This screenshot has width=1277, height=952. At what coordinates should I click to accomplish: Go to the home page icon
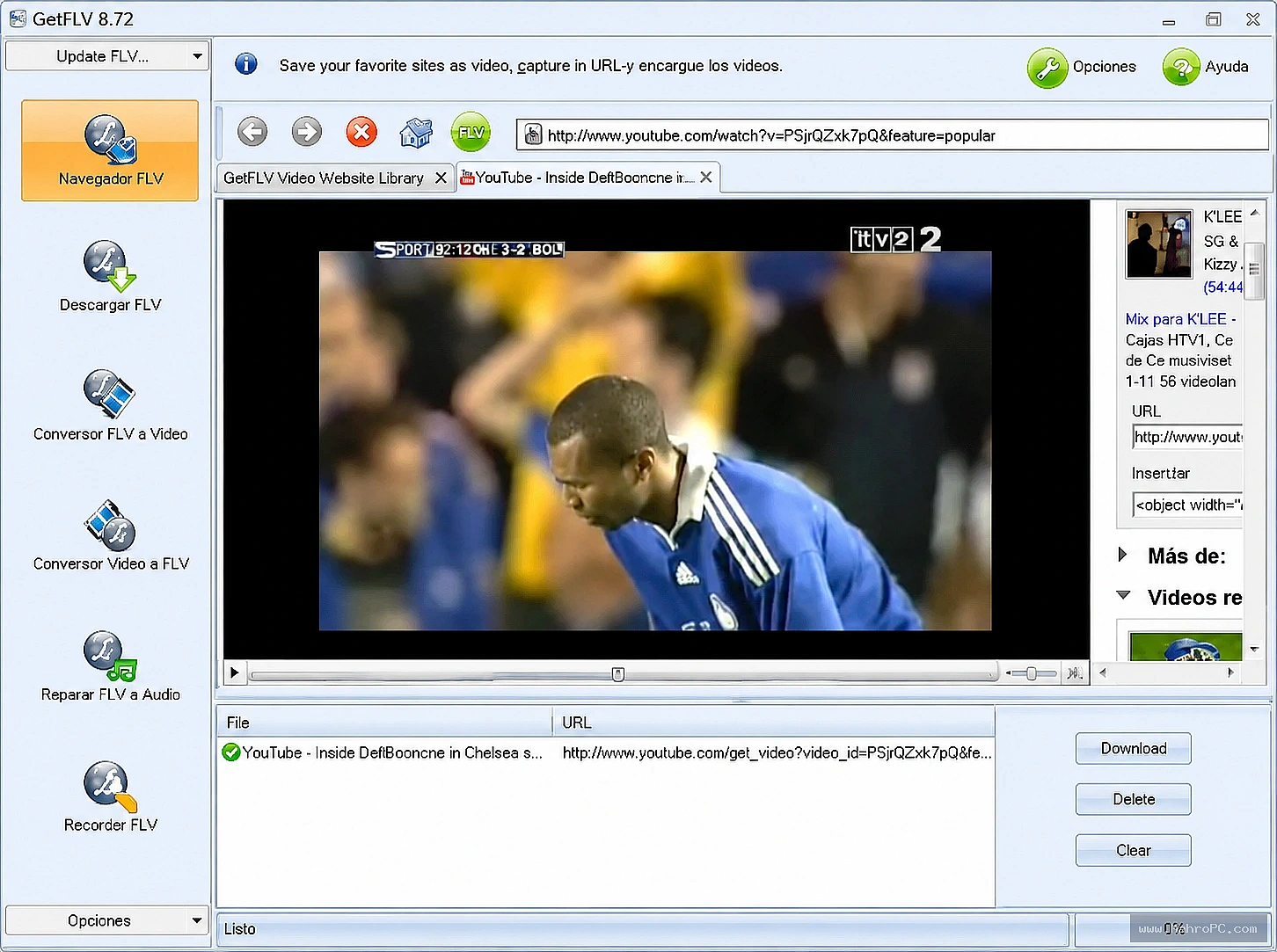416,133
